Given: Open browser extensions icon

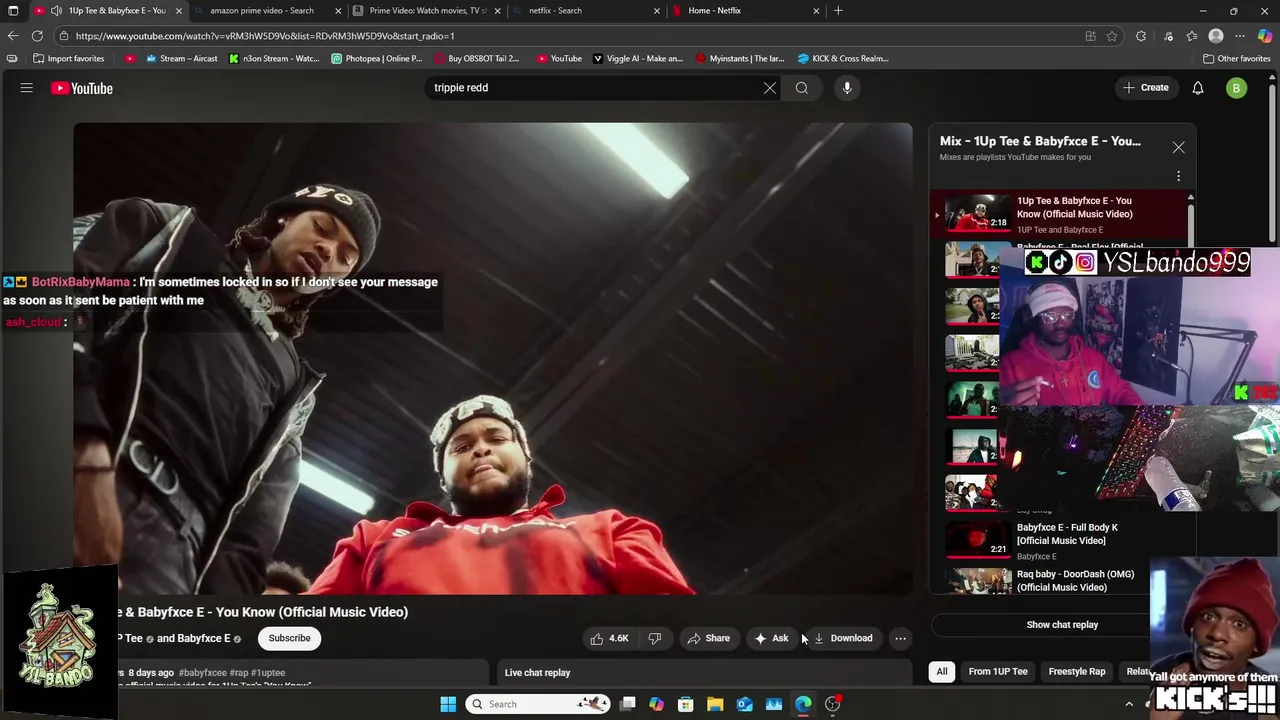Looking at the screenshot, I should (x=1141, y=36).
